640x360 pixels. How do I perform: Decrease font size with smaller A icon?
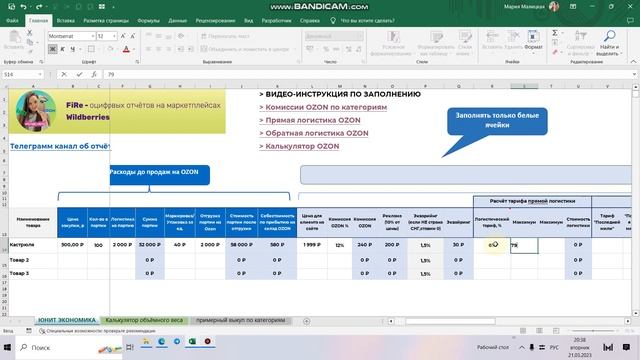pyautogui.click(x=133, y=36)
